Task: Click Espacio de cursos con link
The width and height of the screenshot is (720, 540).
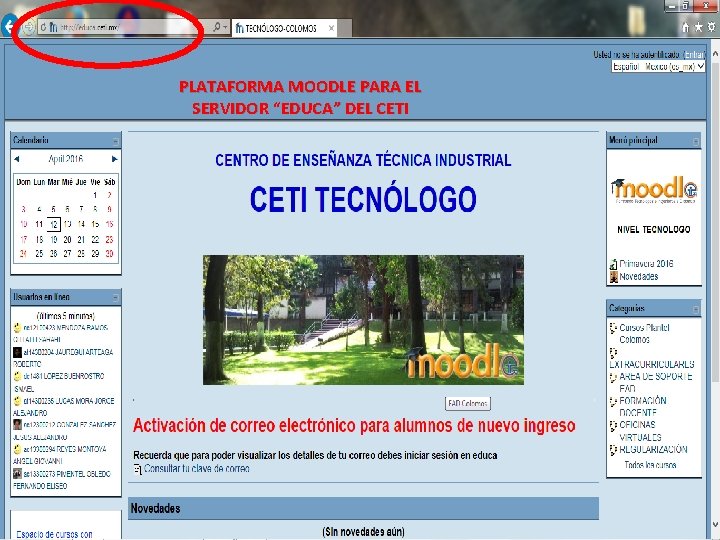Action: (54, 534)
